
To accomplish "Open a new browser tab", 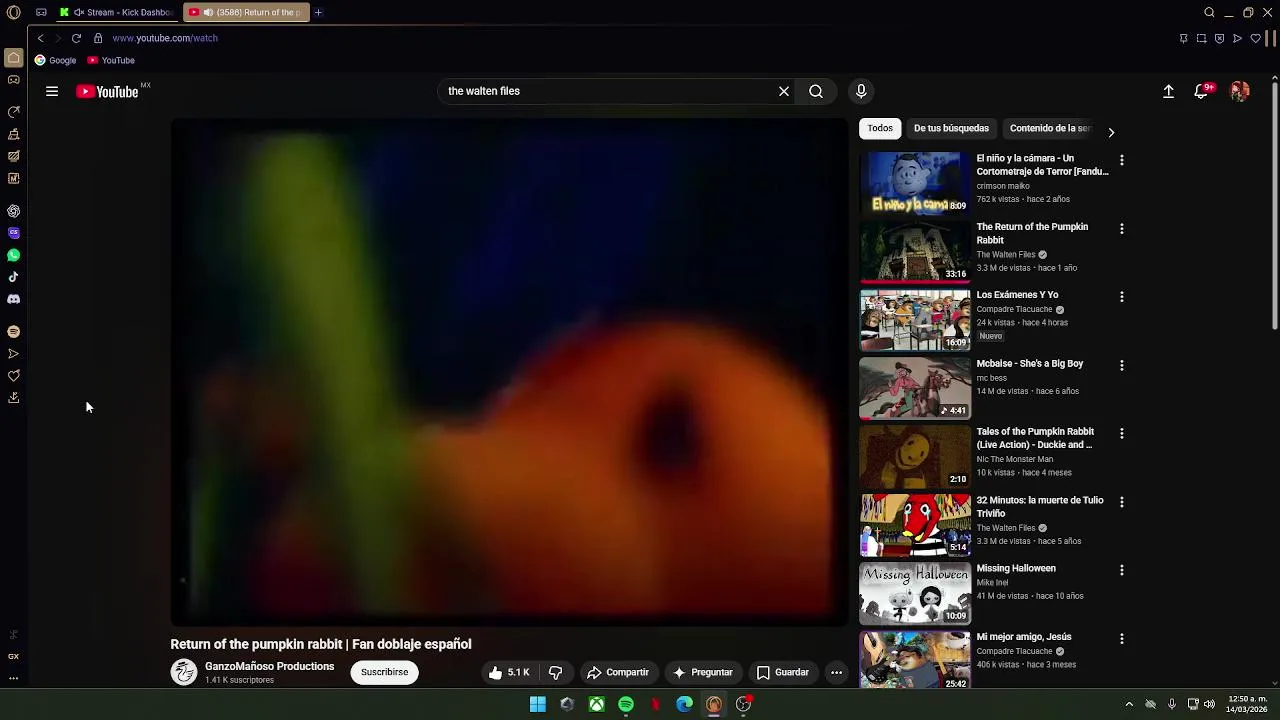I will pyautogui.click(x=318, y=12).
